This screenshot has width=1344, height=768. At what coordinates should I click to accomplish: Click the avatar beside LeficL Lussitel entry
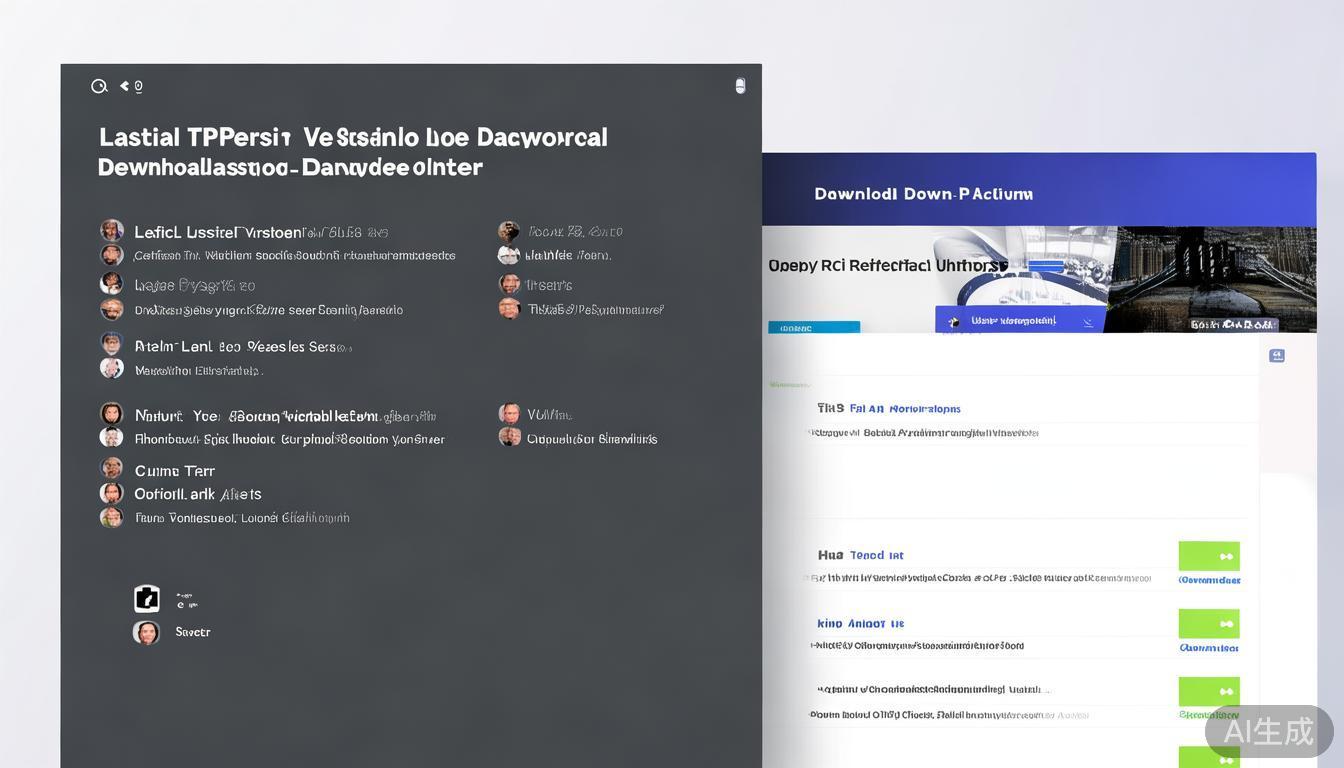pyautogui.click(x=112, y=231)
